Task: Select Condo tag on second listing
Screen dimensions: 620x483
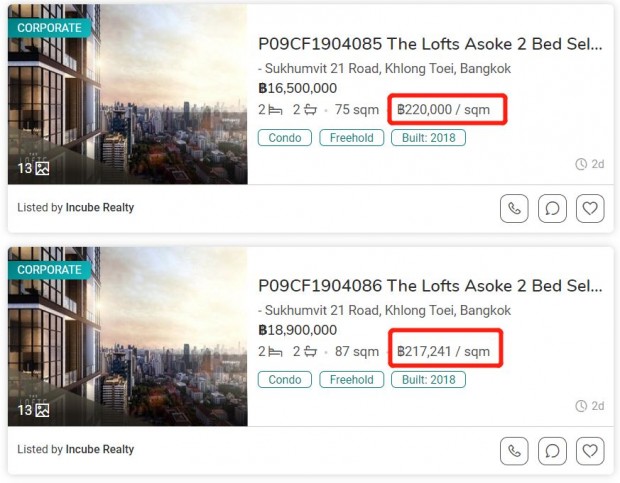Action: 285,379
